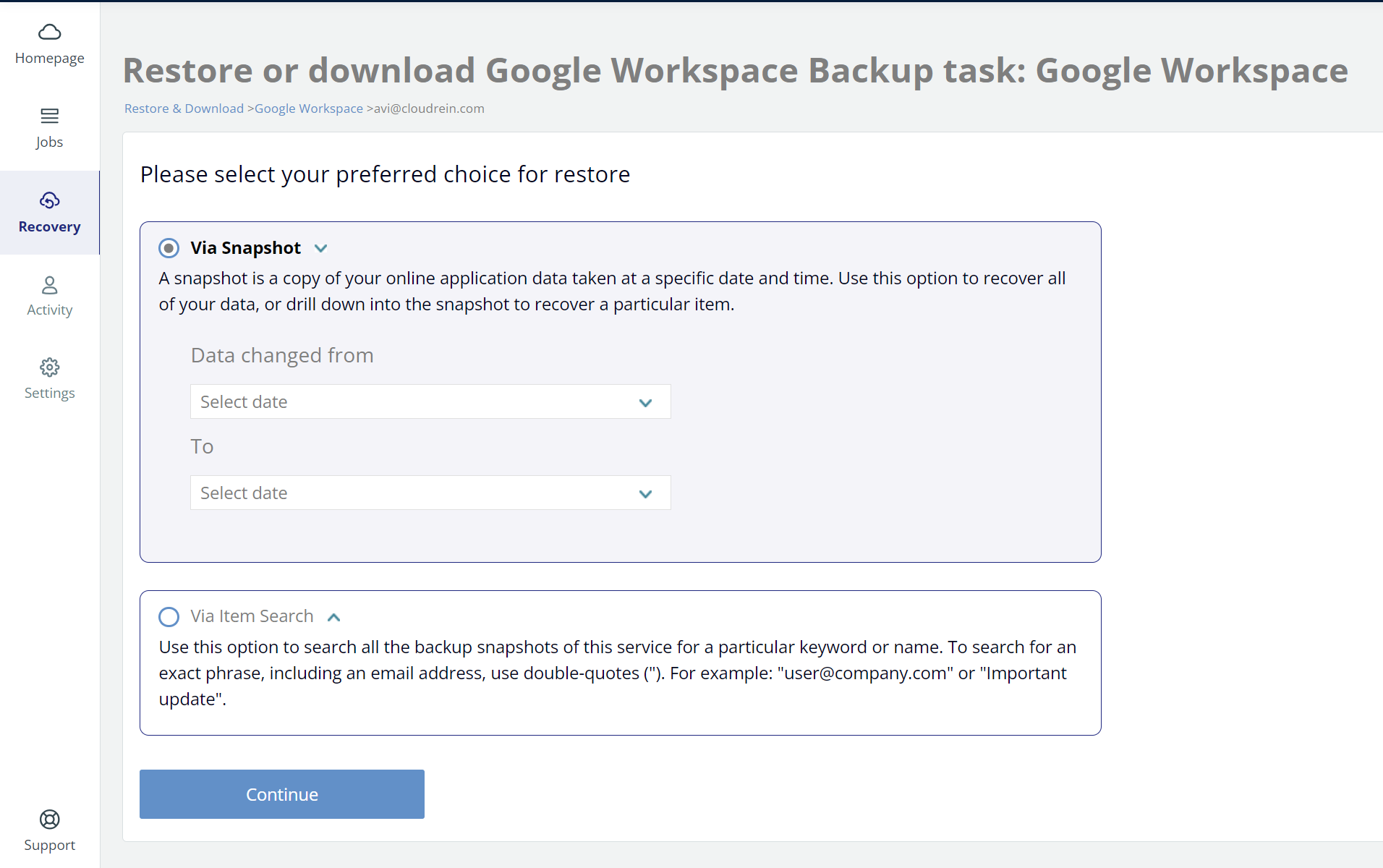Click the Support menu label
This screenshot has width=1383, height=868.
pyautogui.click(x=49, y=846)
